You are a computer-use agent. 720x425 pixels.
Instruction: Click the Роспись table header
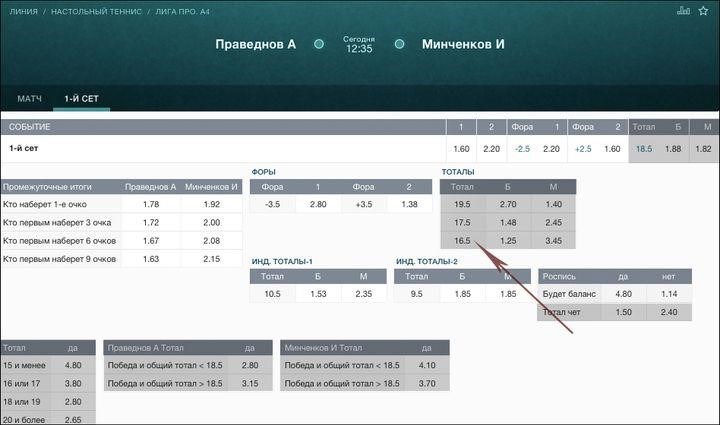[559, 277]
